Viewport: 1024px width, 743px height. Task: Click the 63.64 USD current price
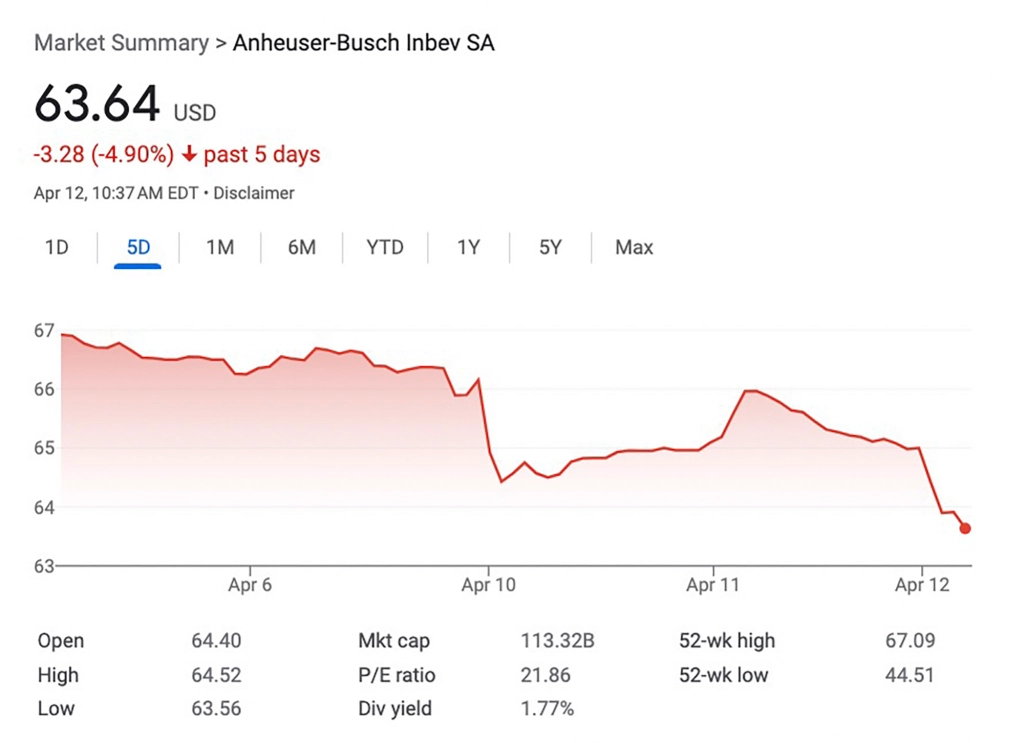point(98,104)
